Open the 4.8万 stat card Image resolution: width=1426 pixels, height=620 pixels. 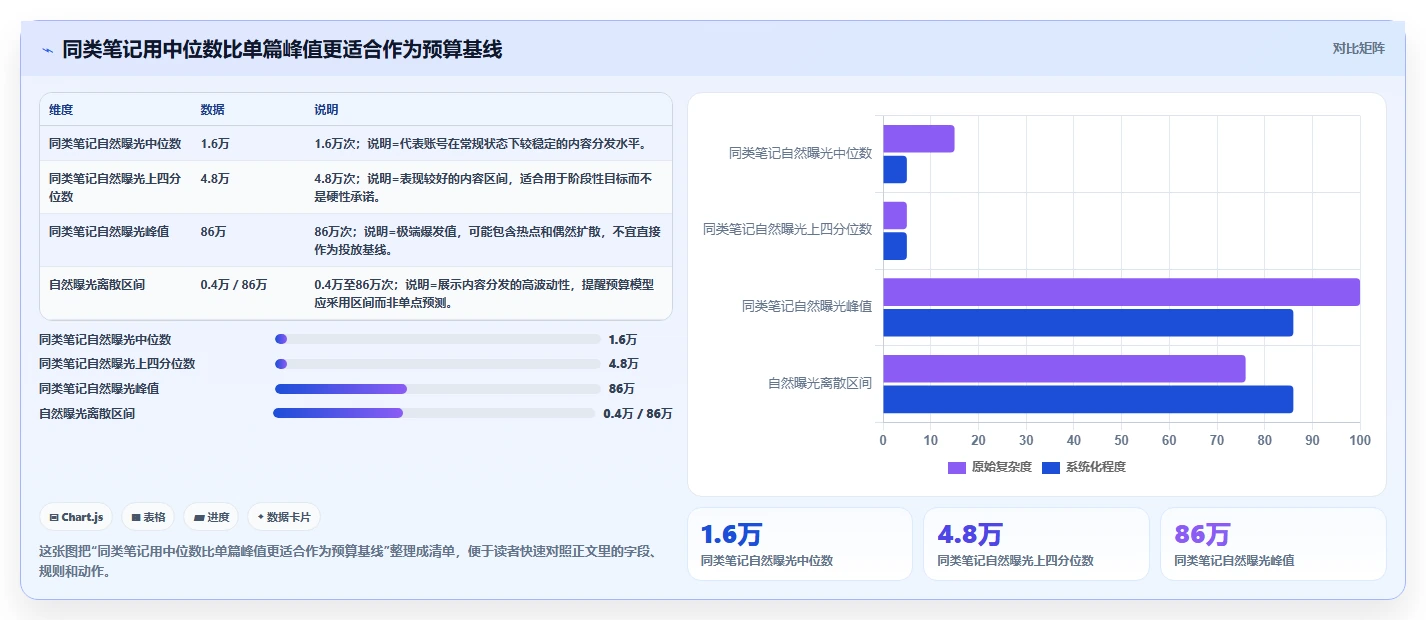tap(1036, 544)
